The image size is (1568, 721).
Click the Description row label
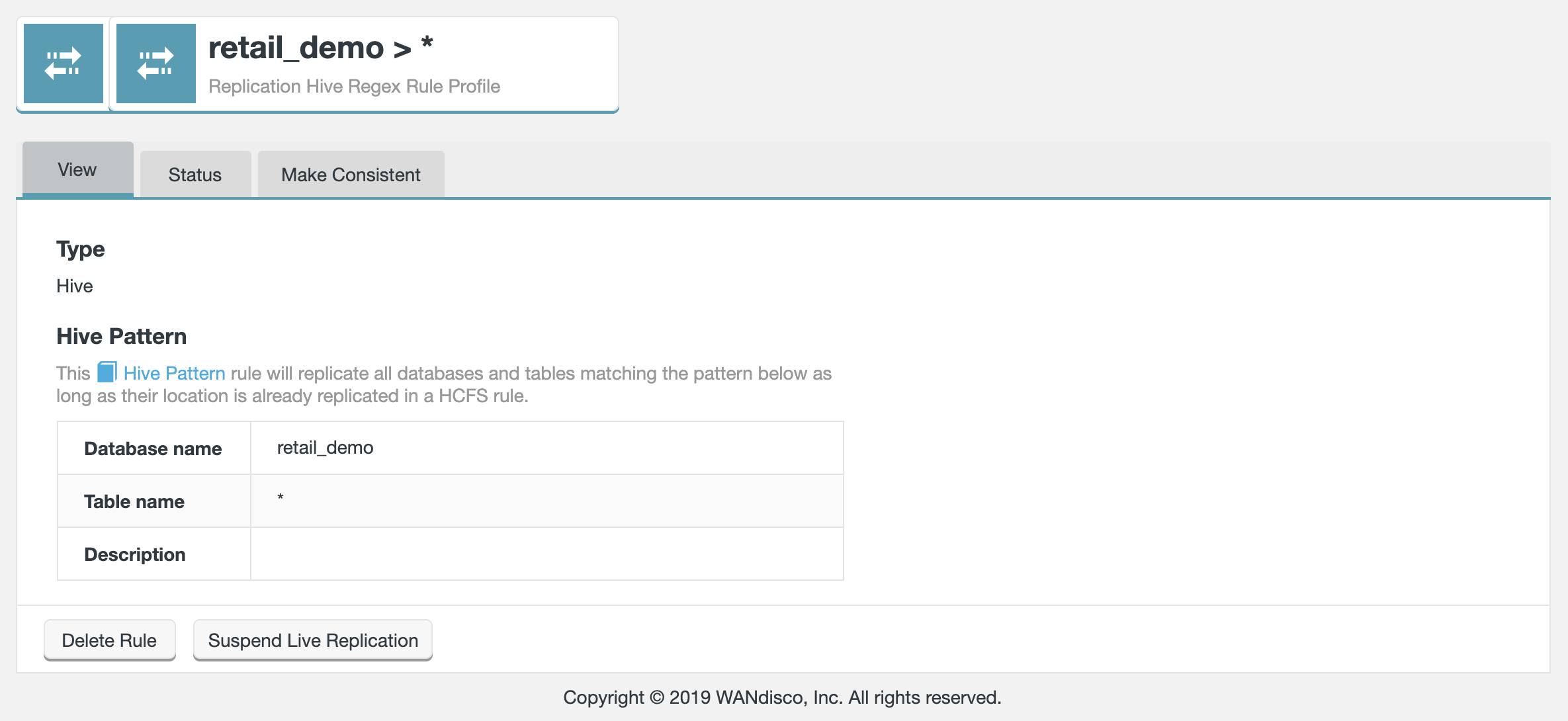(x=135, y=554)
